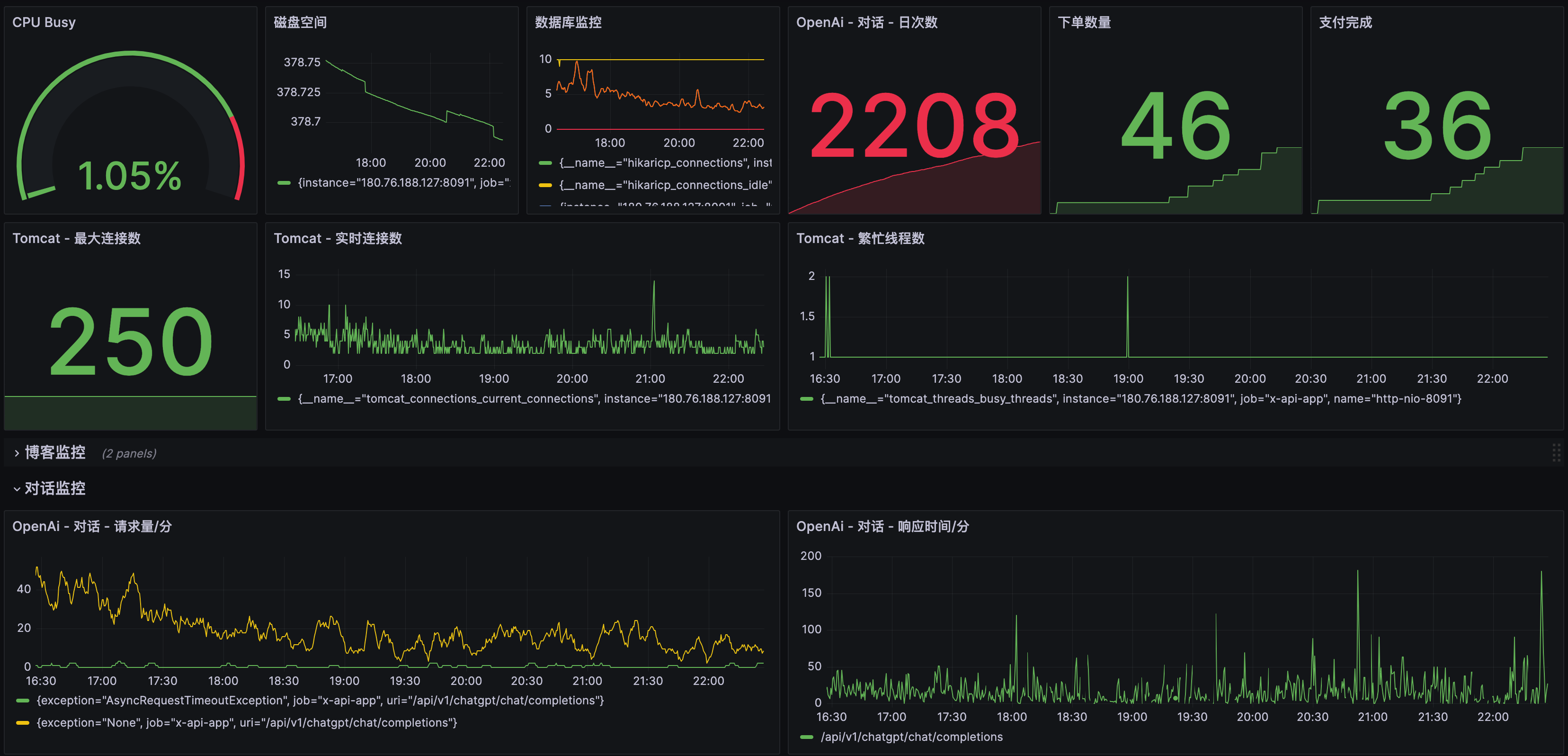Toggle the AsyncRequestTimeoutException series legend label

[320, 701]
